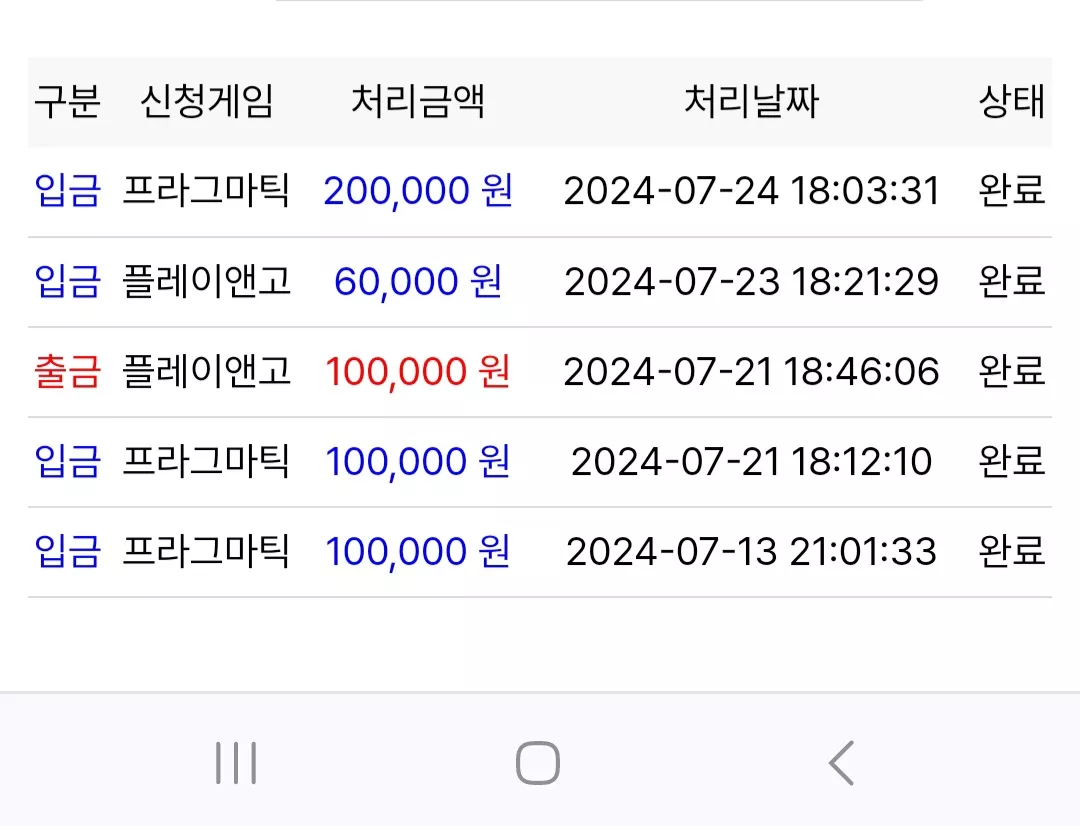Select the 신청게임 column header
Viewport: 1080px width, 826px height.
tap(207, 101)
